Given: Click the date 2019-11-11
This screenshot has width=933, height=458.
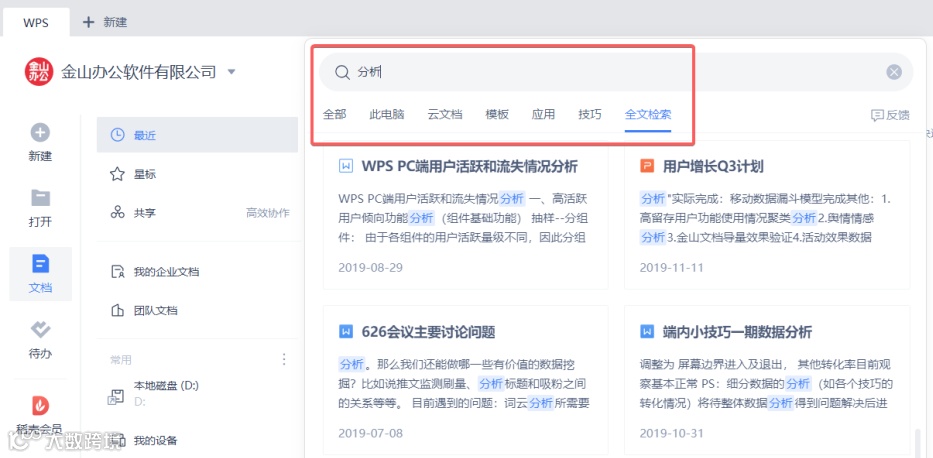Looking at the screenshot, I should tap(671, 268).
